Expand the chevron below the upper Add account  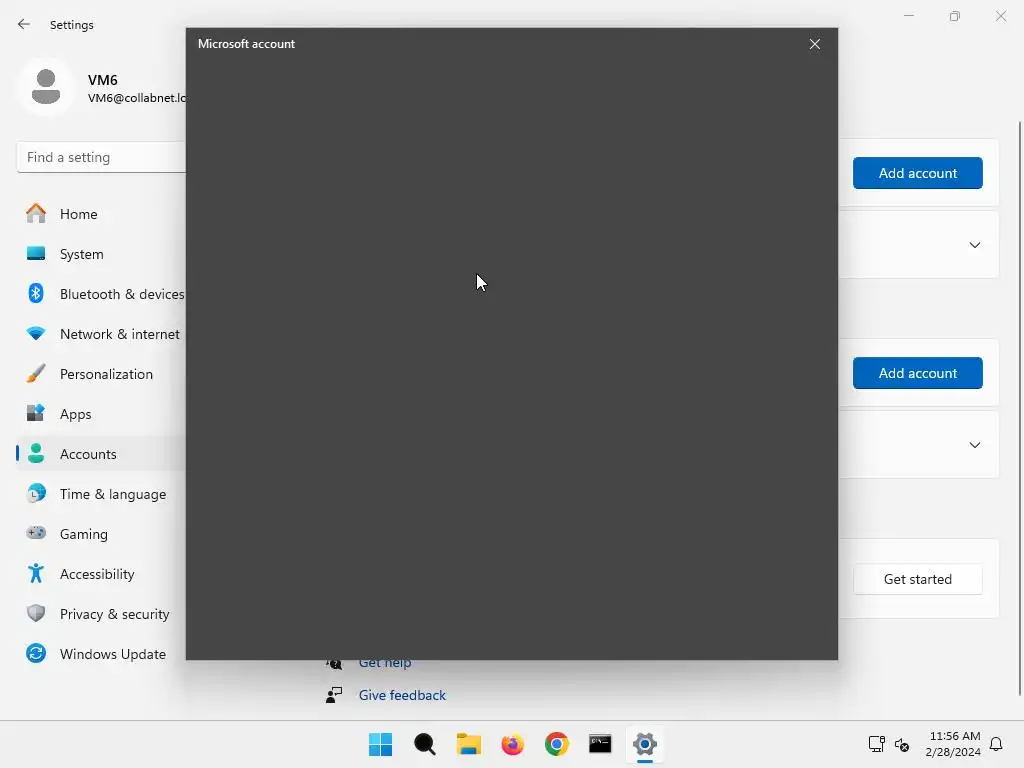point(974,245)
